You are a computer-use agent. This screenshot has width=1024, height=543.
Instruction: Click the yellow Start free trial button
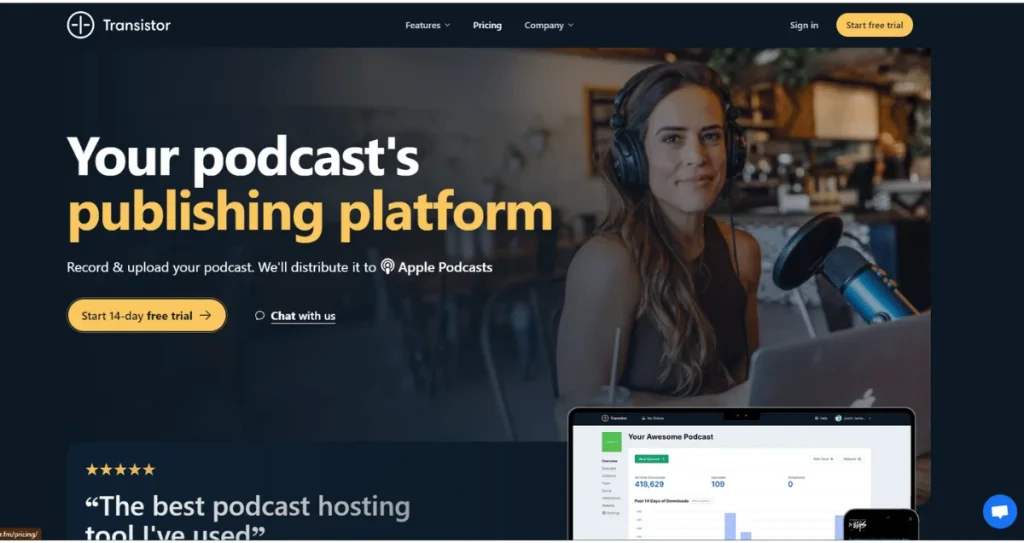pos(874,25)
